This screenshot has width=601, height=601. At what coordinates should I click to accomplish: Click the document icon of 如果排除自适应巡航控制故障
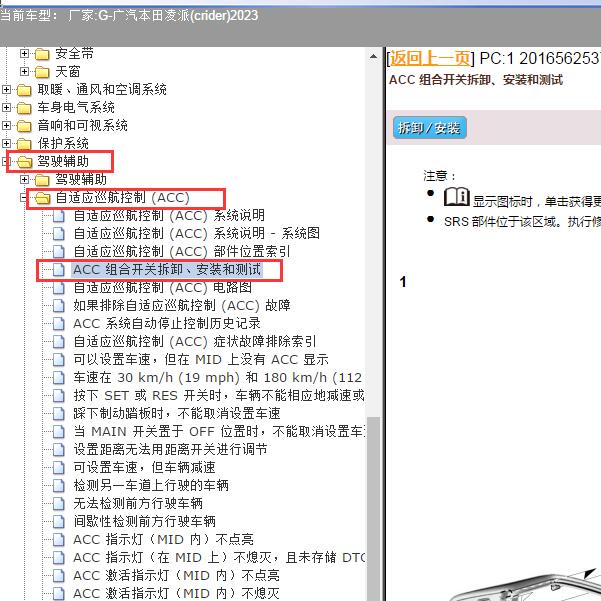tap(59, 306)
